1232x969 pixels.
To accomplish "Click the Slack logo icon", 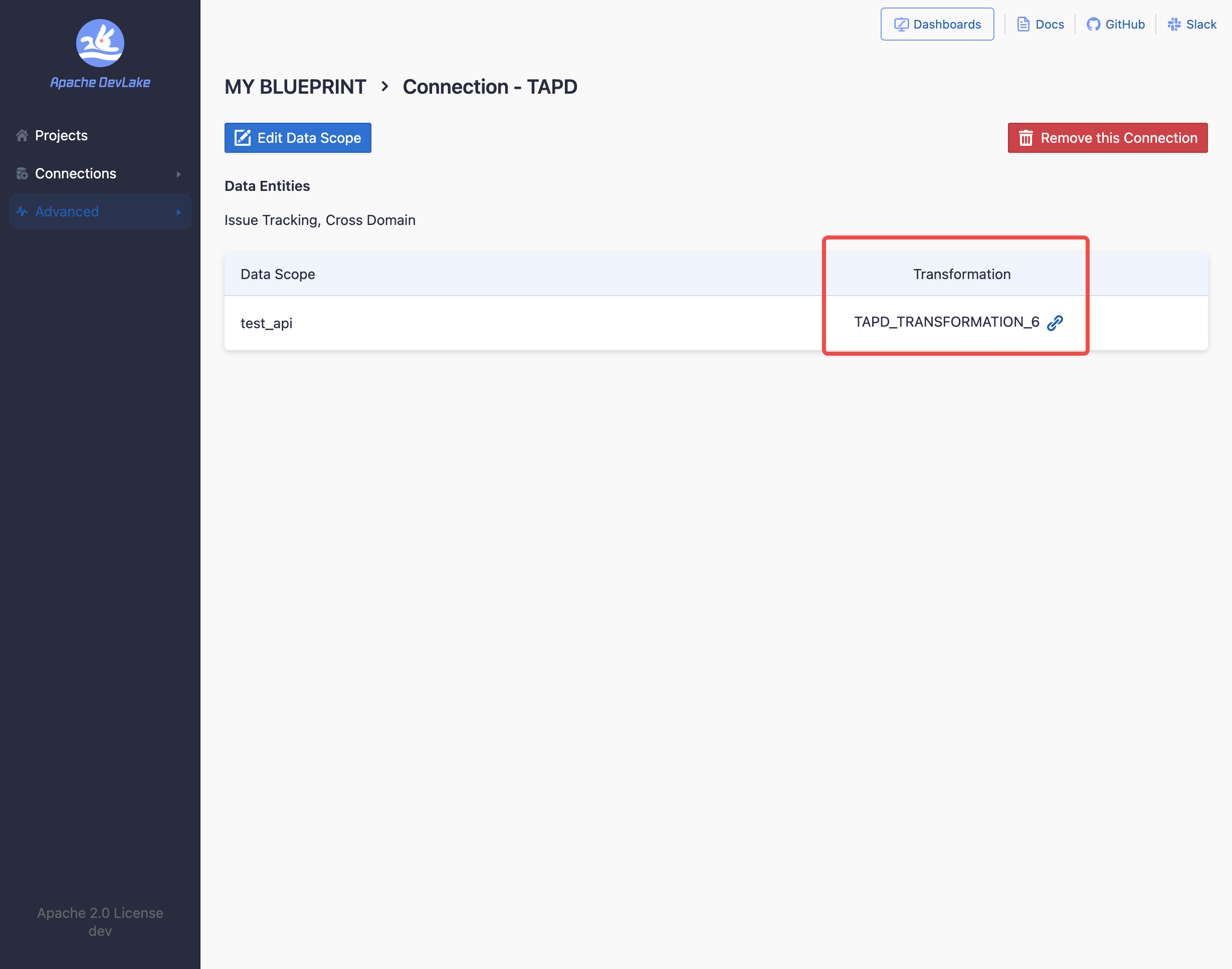I will pos(1174,25).
